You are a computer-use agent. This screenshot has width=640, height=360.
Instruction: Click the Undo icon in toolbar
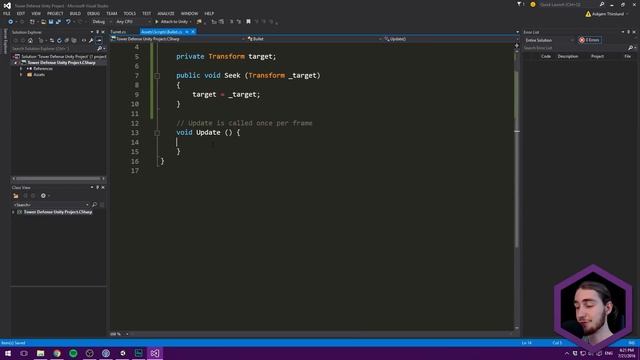point(68,22)
